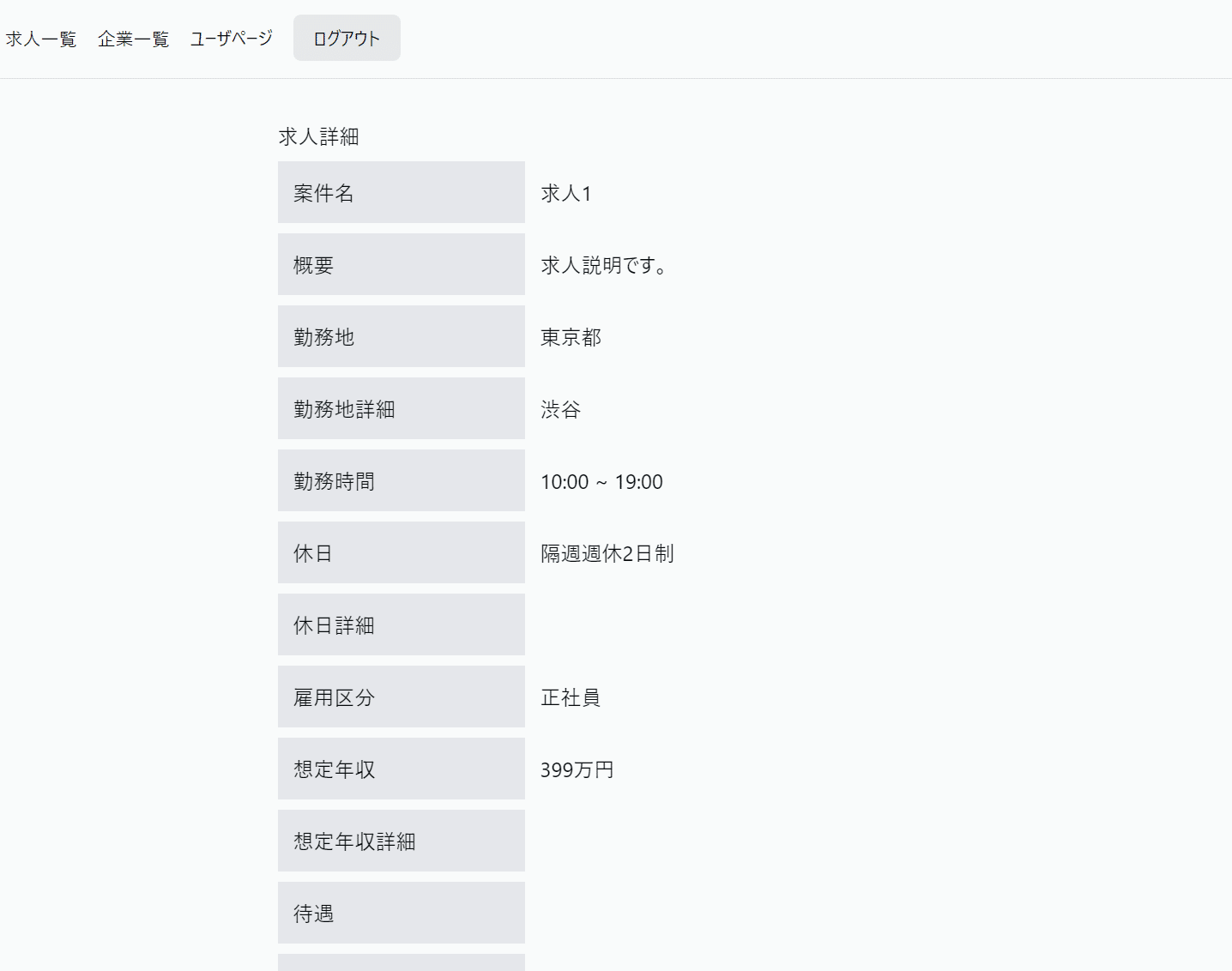Select the 渋谷 location detail value
This screenshot has height=971, width=1232.
pyautogui.click(x=560, y=409)
